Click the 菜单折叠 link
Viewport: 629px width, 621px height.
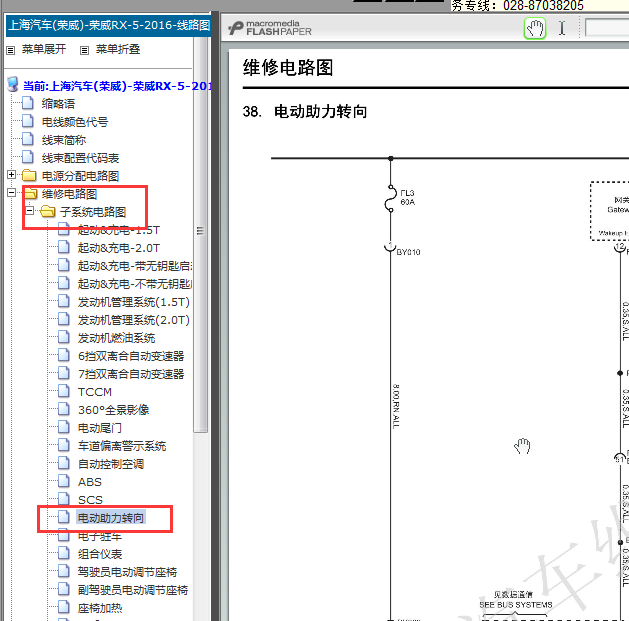pyautogui.click(x=118, y=49)
